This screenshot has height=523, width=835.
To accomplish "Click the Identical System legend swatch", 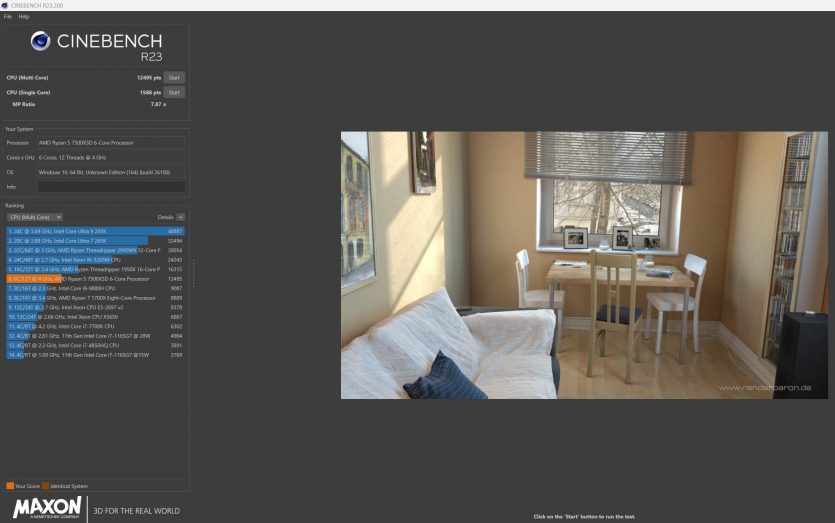I will [x=45, y=485].
